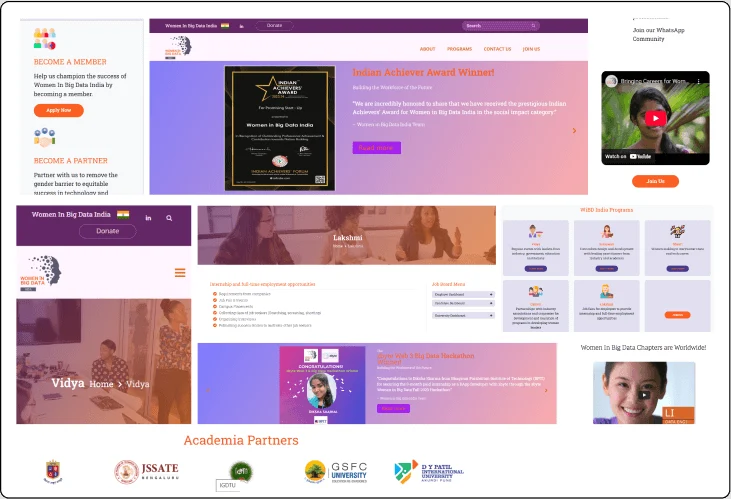Click the Watch on YouTube badge

[x=628, y=156]
